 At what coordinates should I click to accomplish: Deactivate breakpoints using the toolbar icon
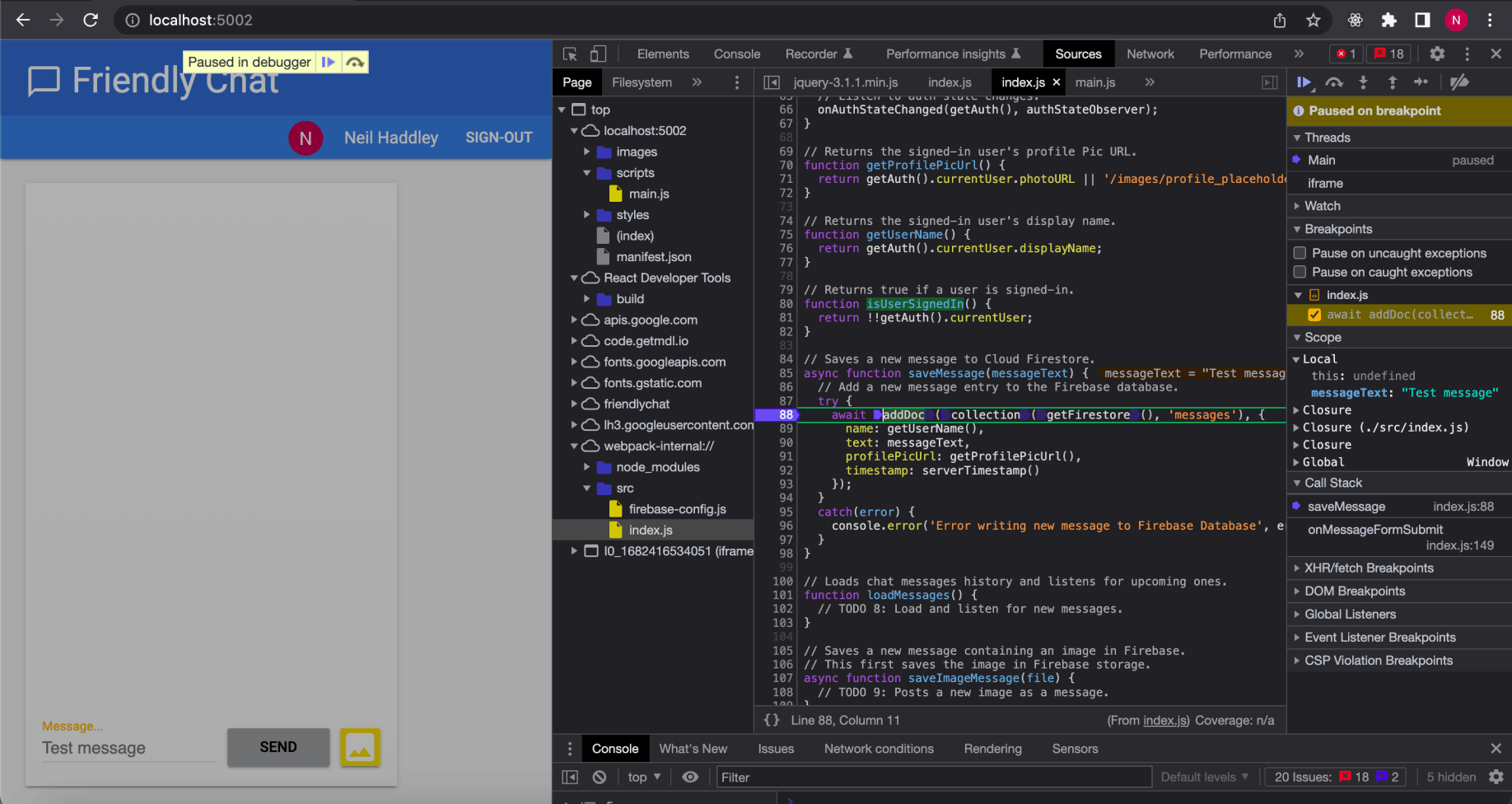tap(1459, 82)
